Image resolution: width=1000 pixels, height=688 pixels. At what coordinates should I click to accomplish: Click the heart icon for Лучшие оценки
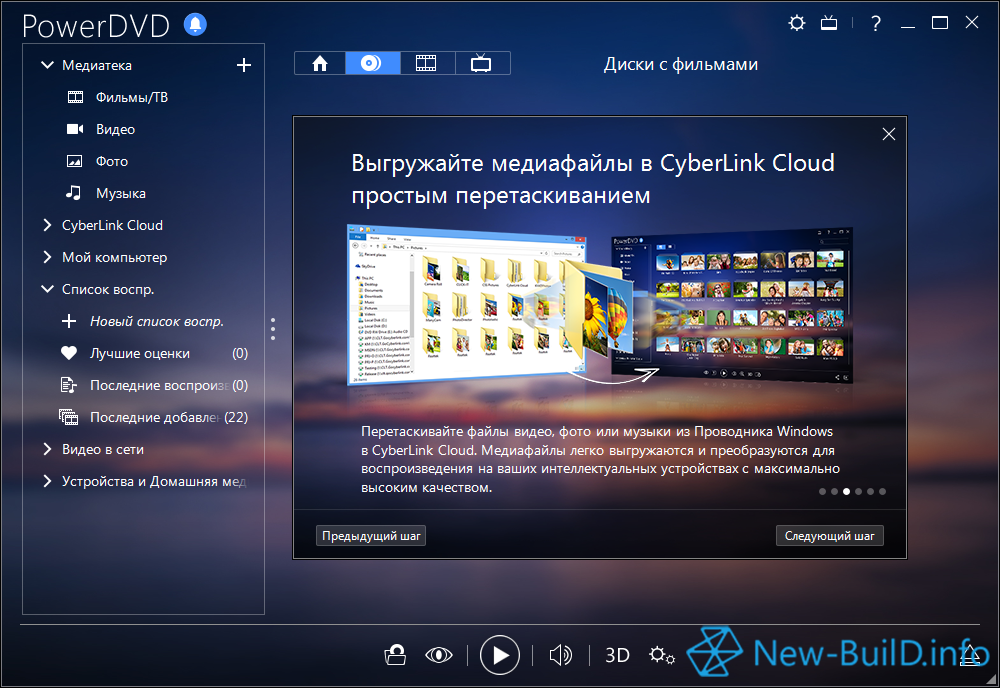(x=69, y=353)
